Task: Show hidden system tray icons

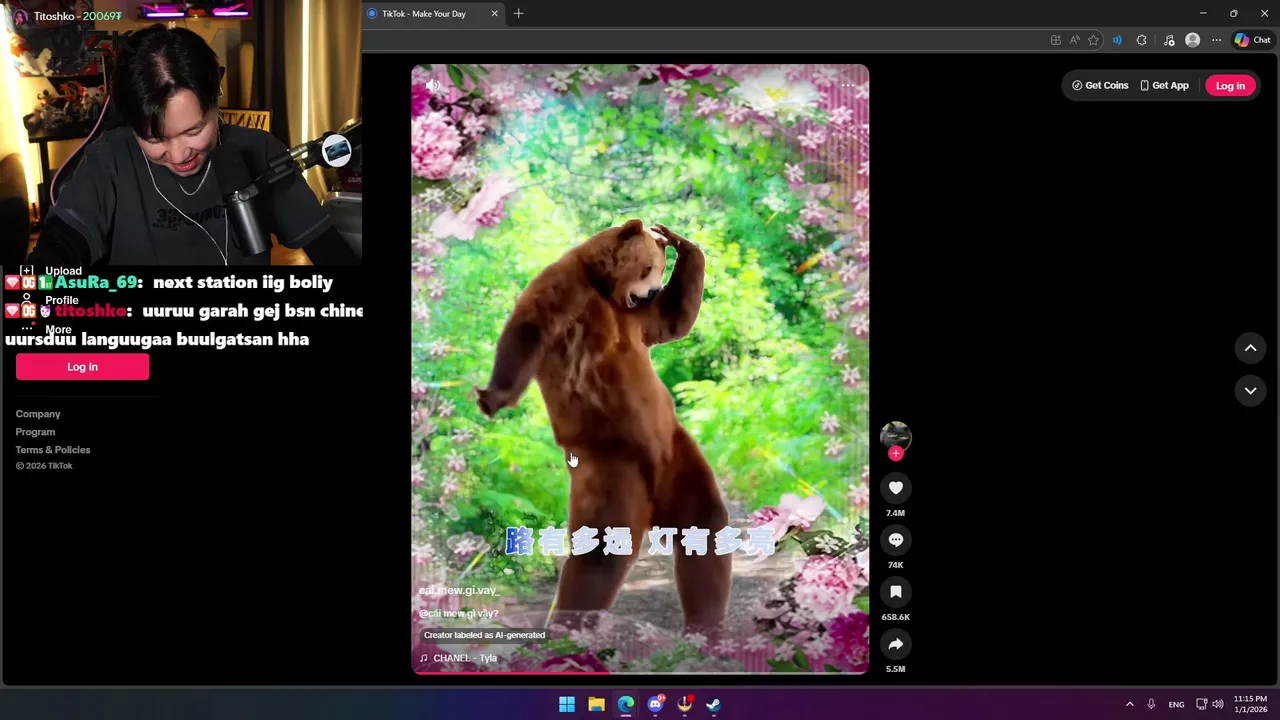Action: pyautogui.click(x=1130, y=704)
